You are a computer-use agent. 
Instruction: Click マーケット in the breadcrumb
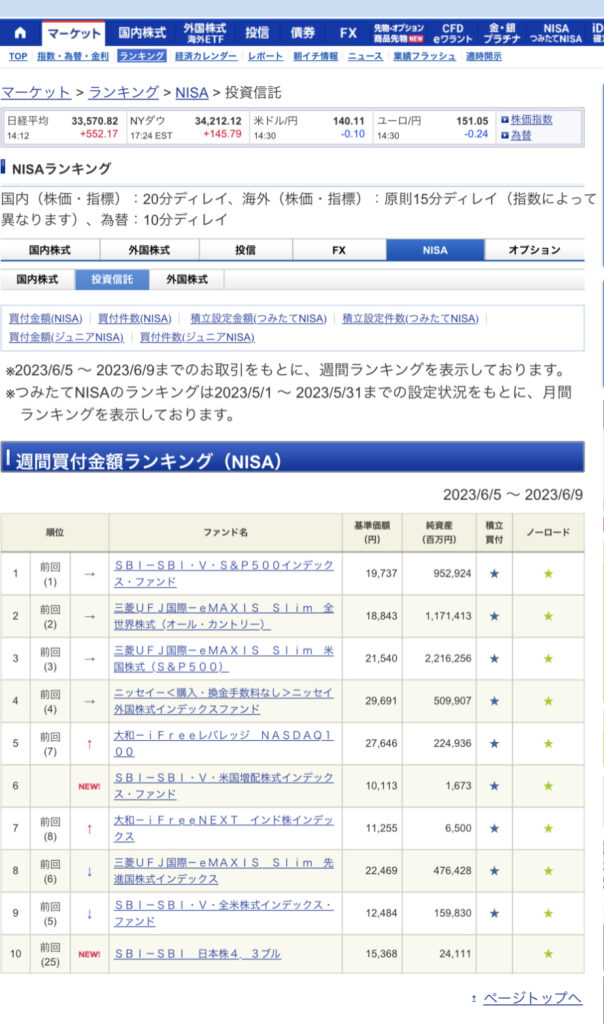click(x=36, y=93)
